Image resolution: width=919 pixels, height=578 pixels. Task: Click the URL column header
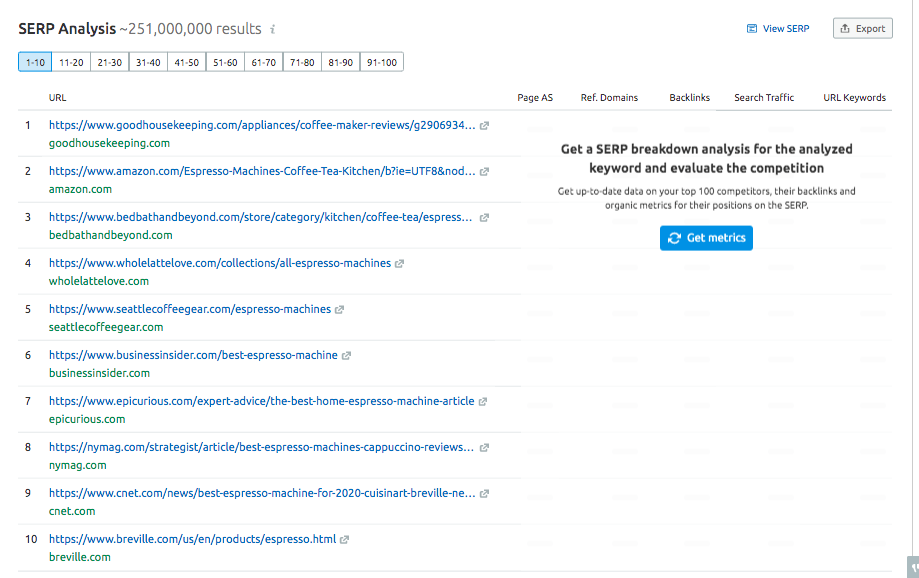tap(57, 98)
